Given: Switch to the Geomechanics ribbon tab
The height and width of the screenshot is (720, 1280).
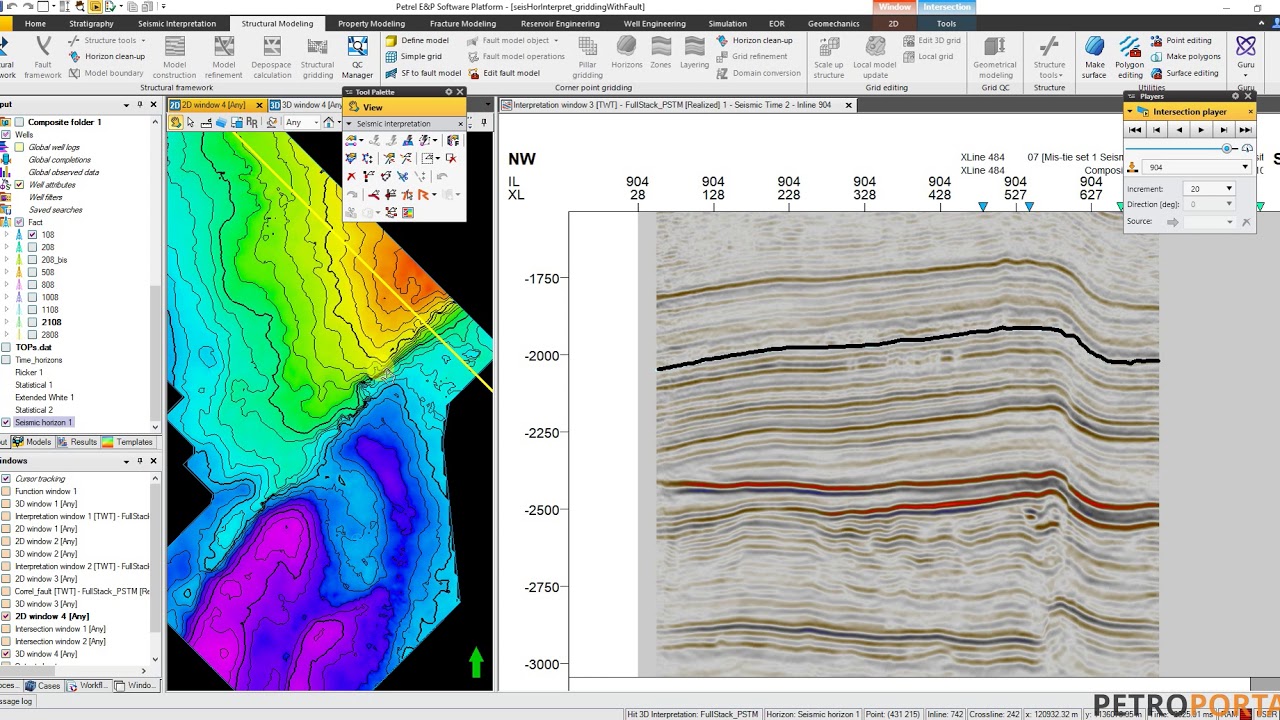Looking at the screenshot, I should pos(833,23).
